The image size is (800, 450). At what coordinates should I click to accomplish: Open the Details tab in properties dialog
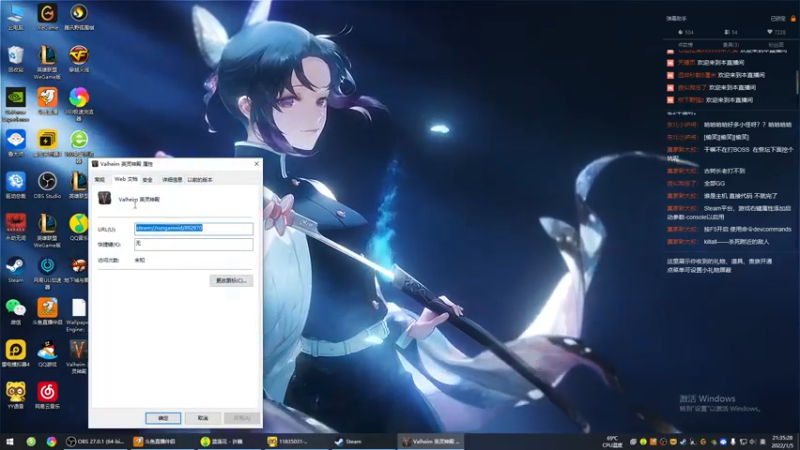pyautogui.click(x=172, y=180)
